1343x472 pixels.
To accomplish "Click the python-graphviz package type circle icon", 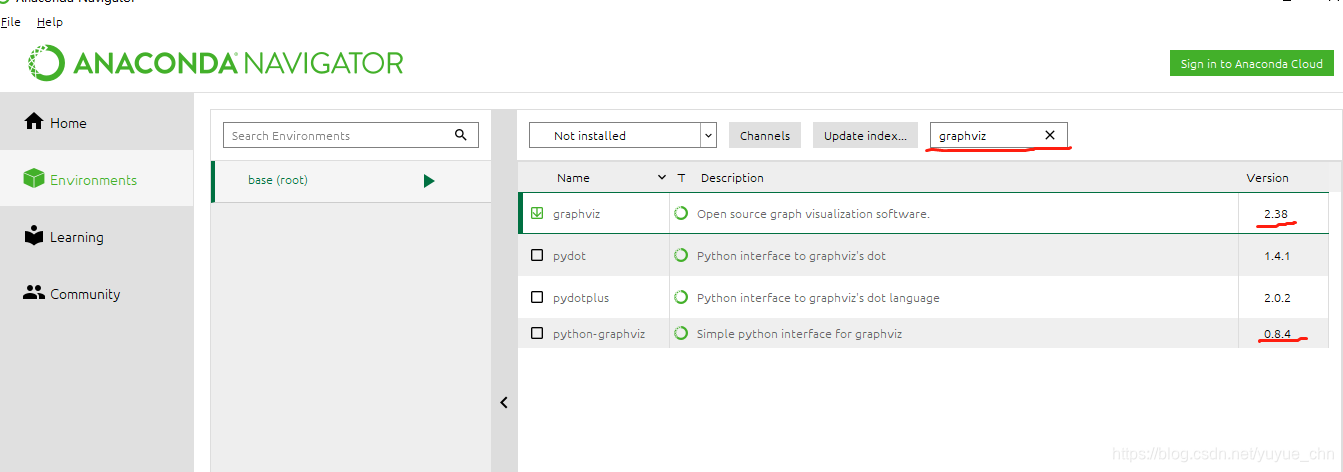I will coord(681,333).
